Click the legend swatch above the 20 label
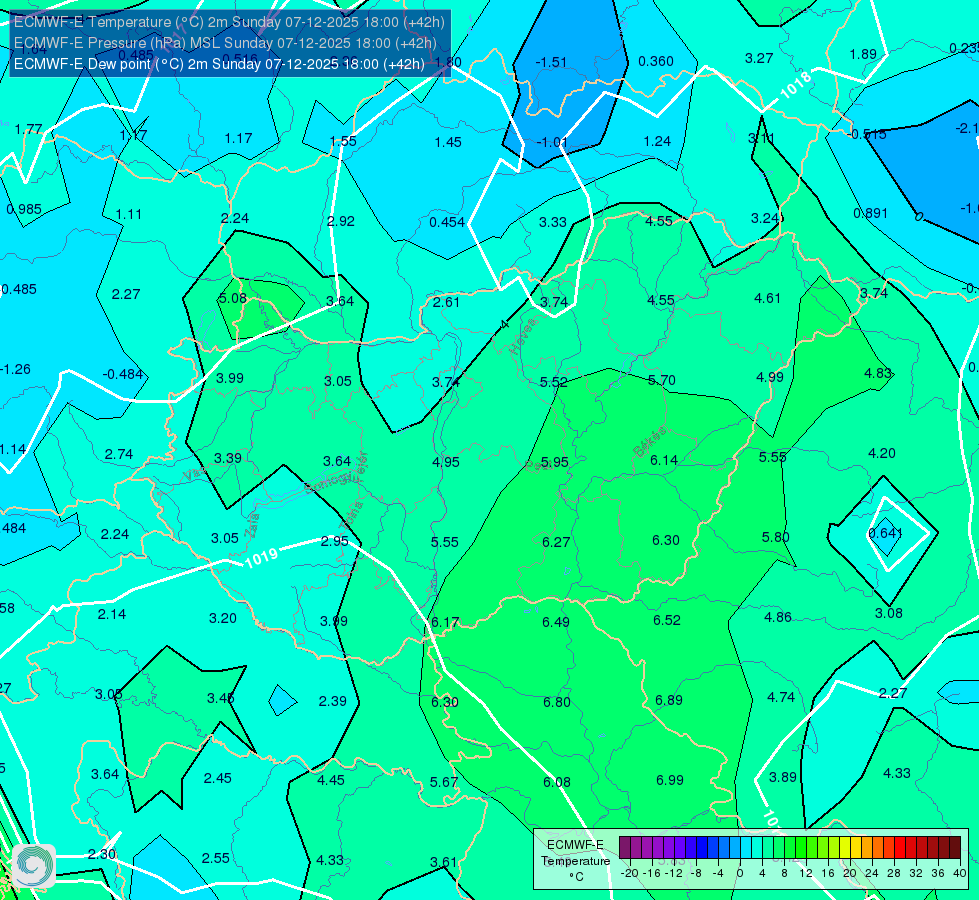Screen dimensions: 979x900 (x=845, y=848)
